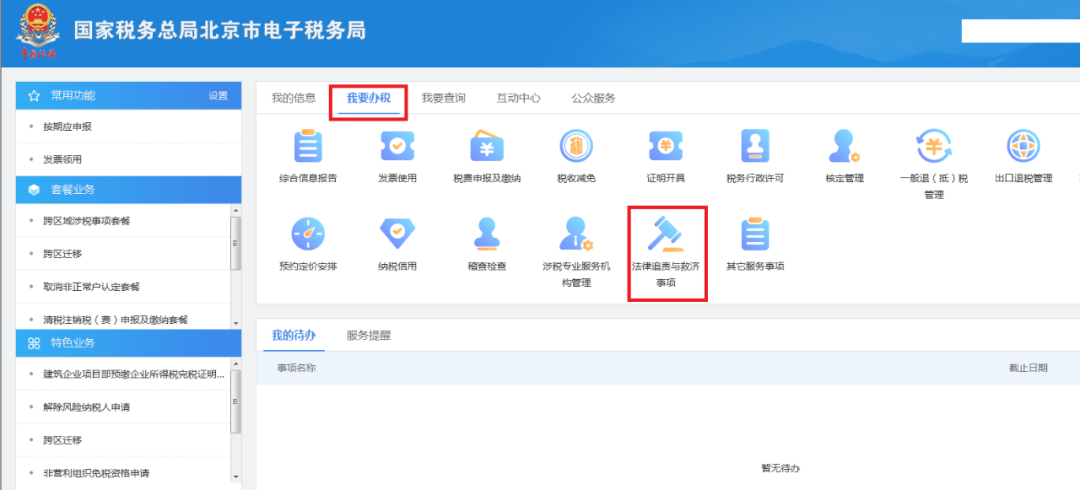The width and height of the screenshot is (1080, 490).
Task: Click the 暂无待办 empty message
Action: point(780,468)
